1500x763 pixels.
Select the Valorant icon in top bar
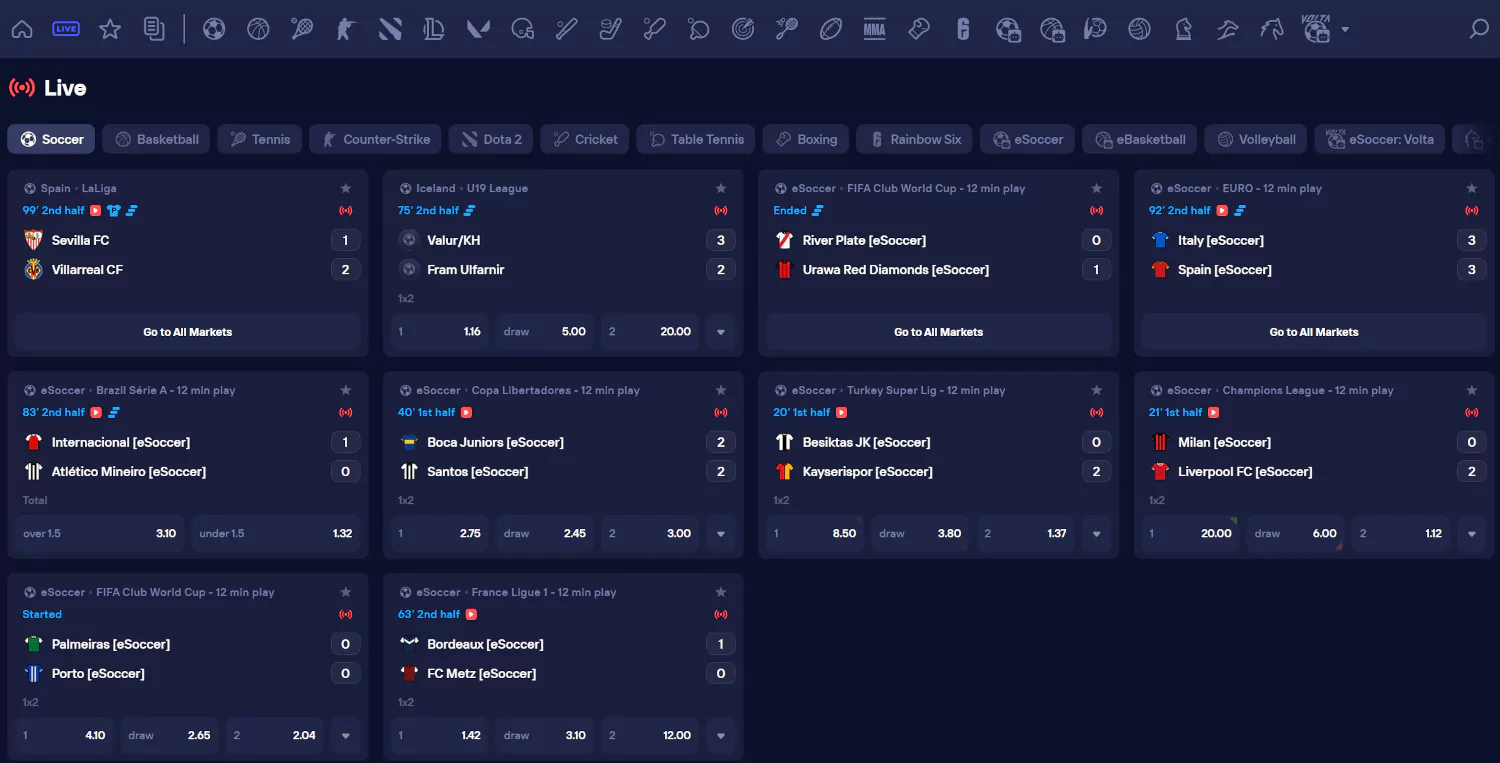(x=478, y=29)
